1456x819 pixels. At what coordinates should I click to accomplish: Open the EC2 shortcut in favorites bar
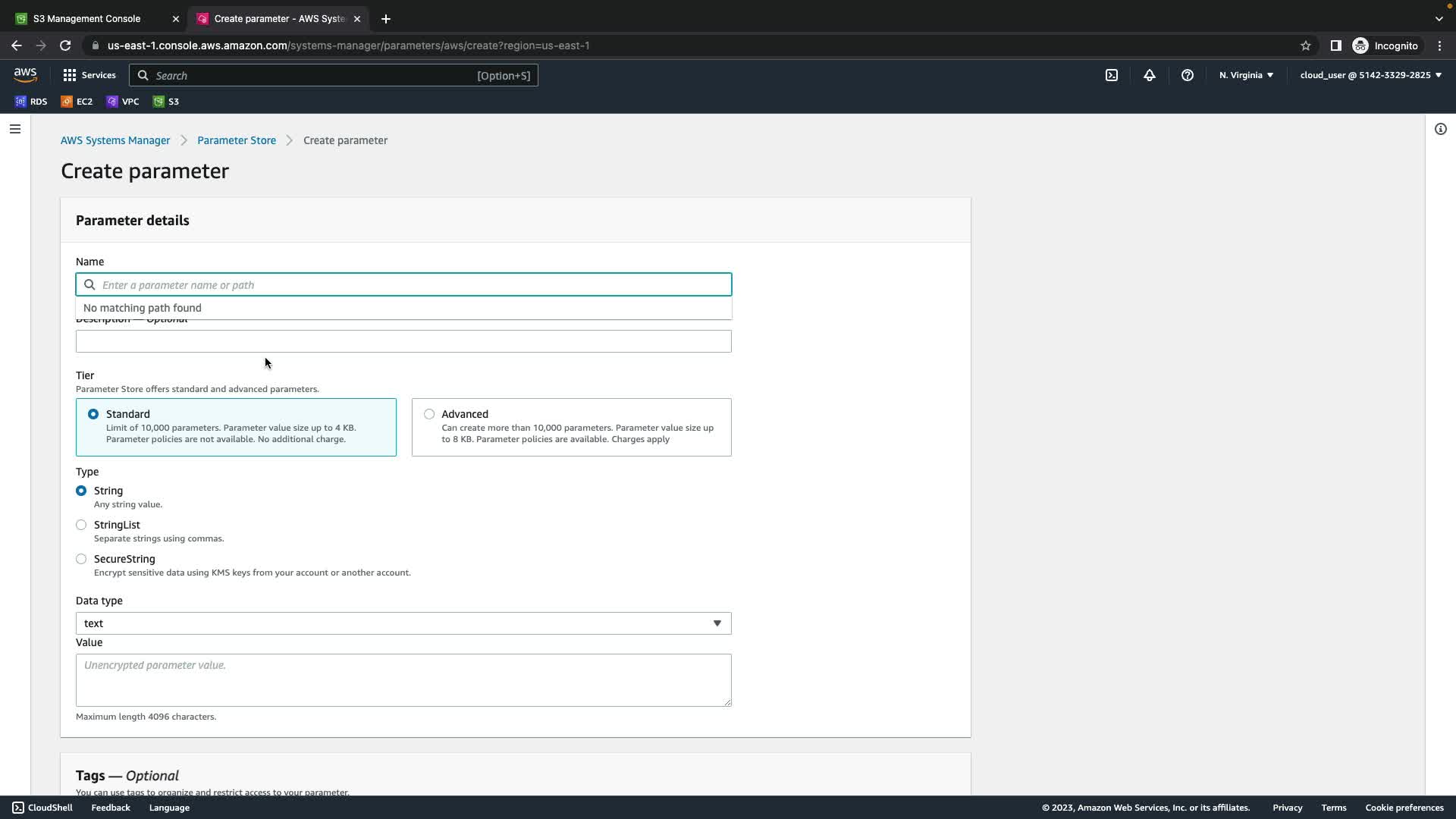(x=77, y=102)
